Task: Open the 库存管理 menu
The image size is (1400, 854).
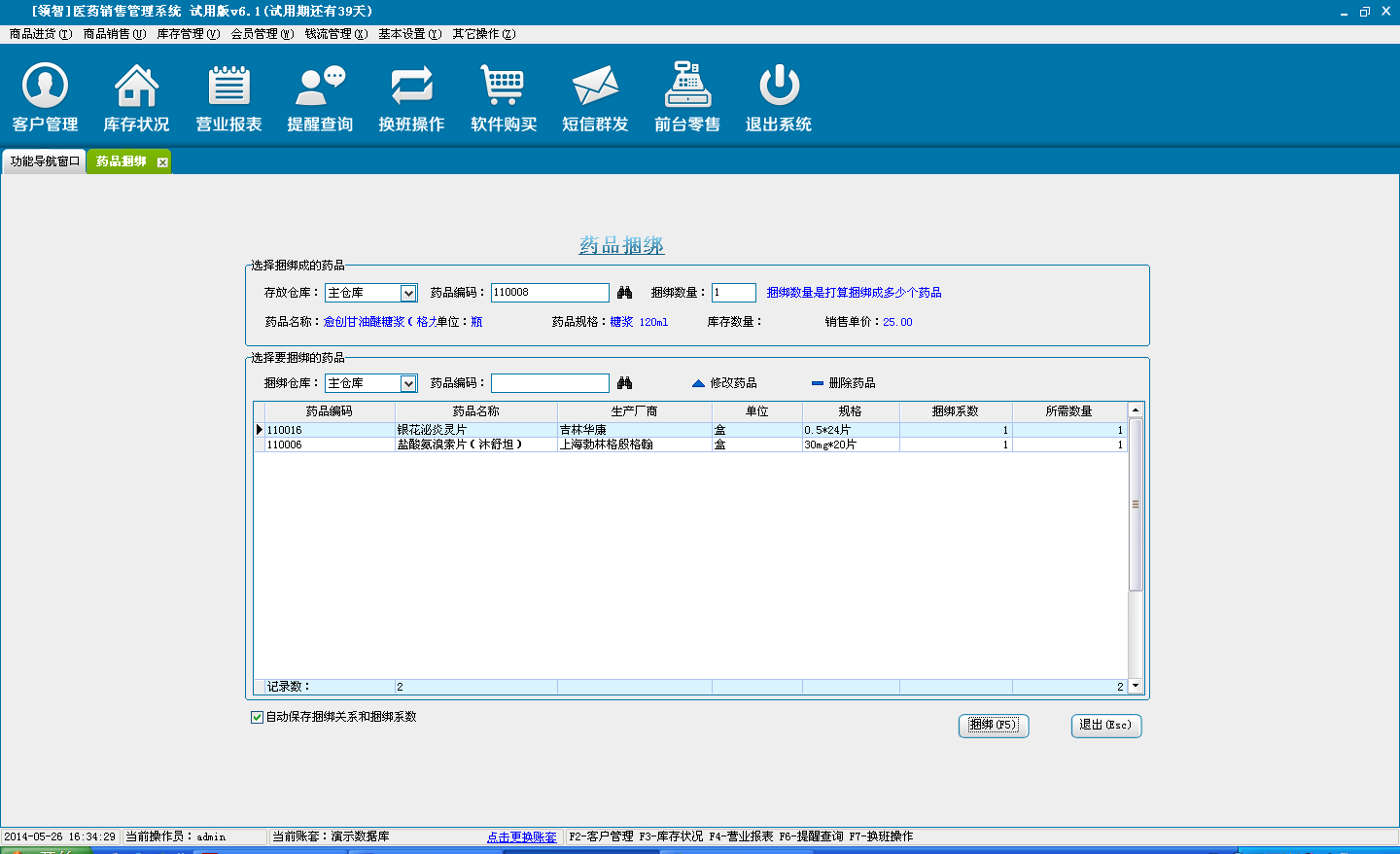Action: [x=188, y=34]
